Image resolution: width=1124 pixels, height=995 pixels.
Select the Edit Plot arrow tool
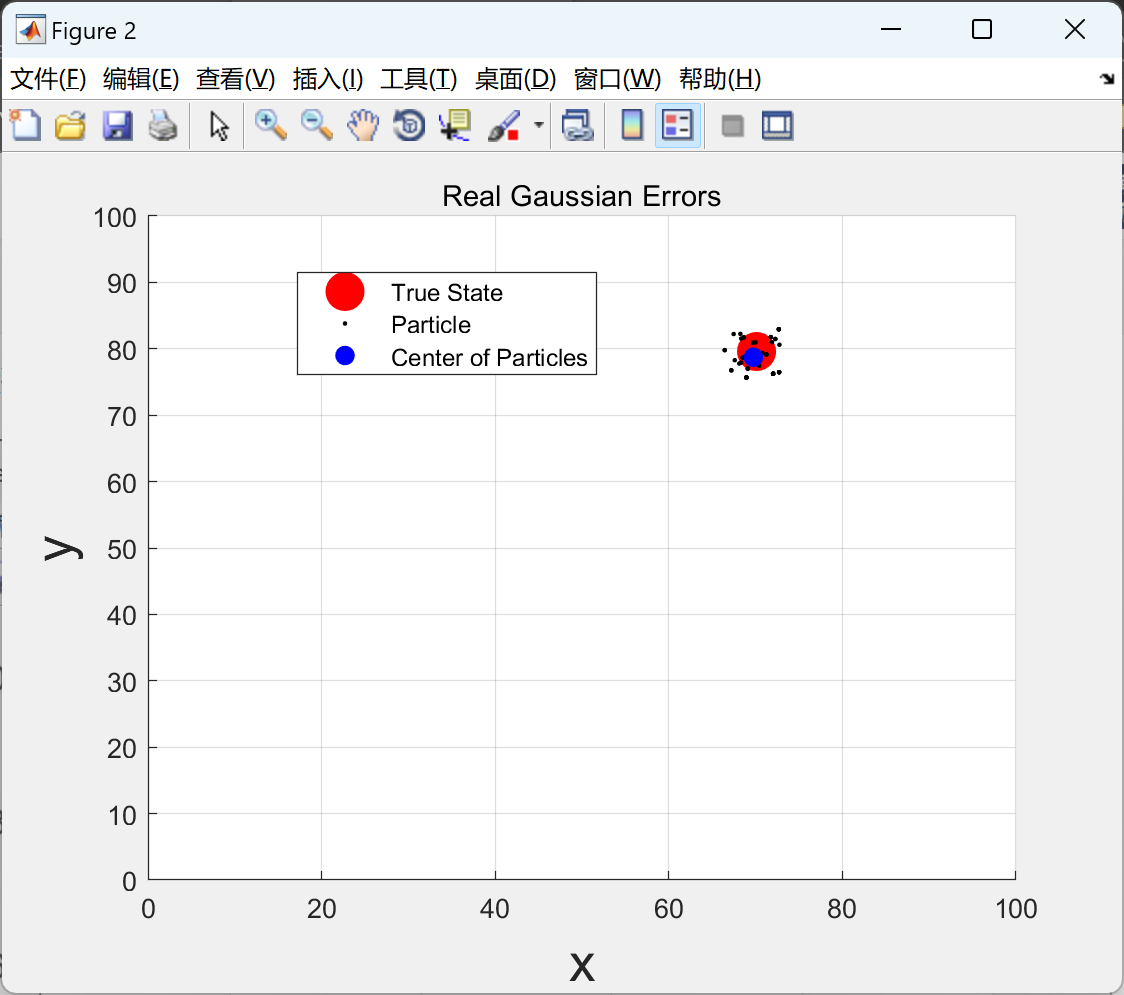click(x=219, y=125)
